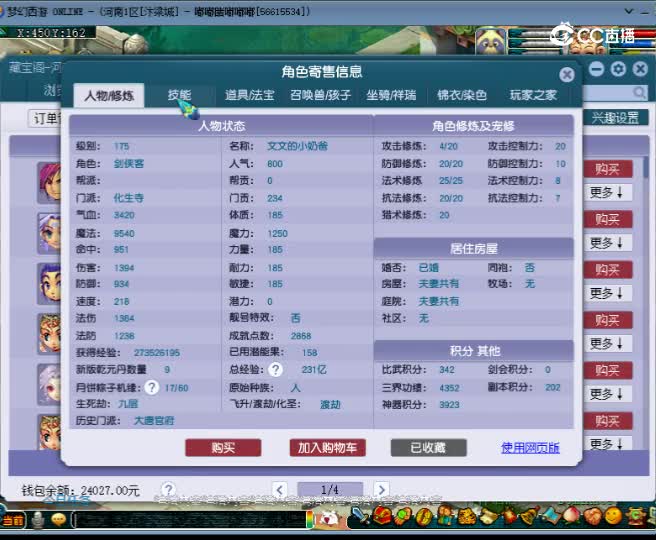This screenshot has width=656, height=540.
Task: Click the golden bell icon in bottom bar
Action: point(531,515)
